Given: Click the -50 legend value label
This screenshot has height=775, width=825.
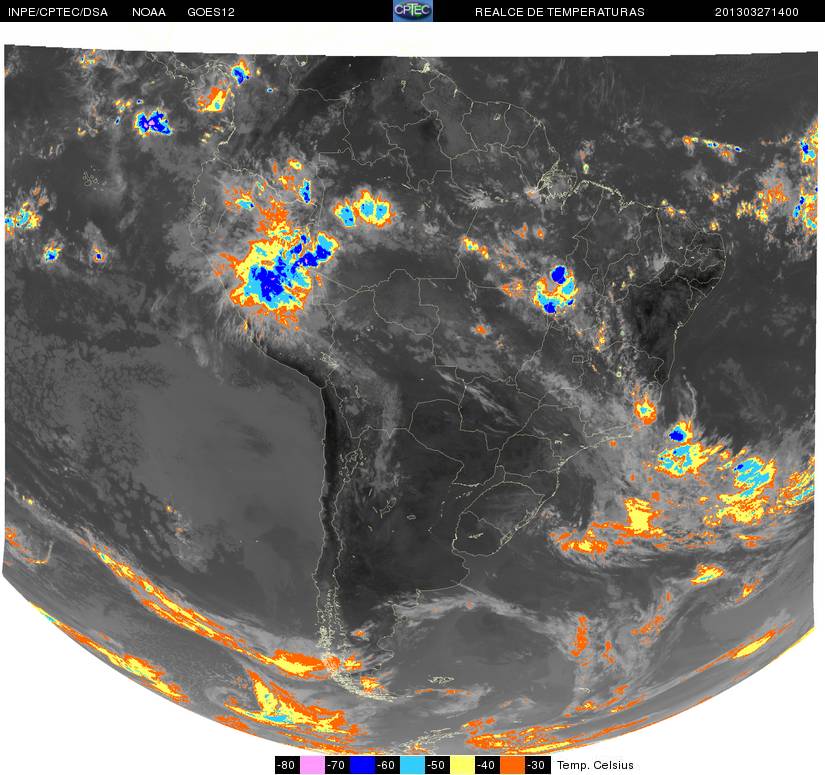Looking at the screenshot, I should 438,765.
